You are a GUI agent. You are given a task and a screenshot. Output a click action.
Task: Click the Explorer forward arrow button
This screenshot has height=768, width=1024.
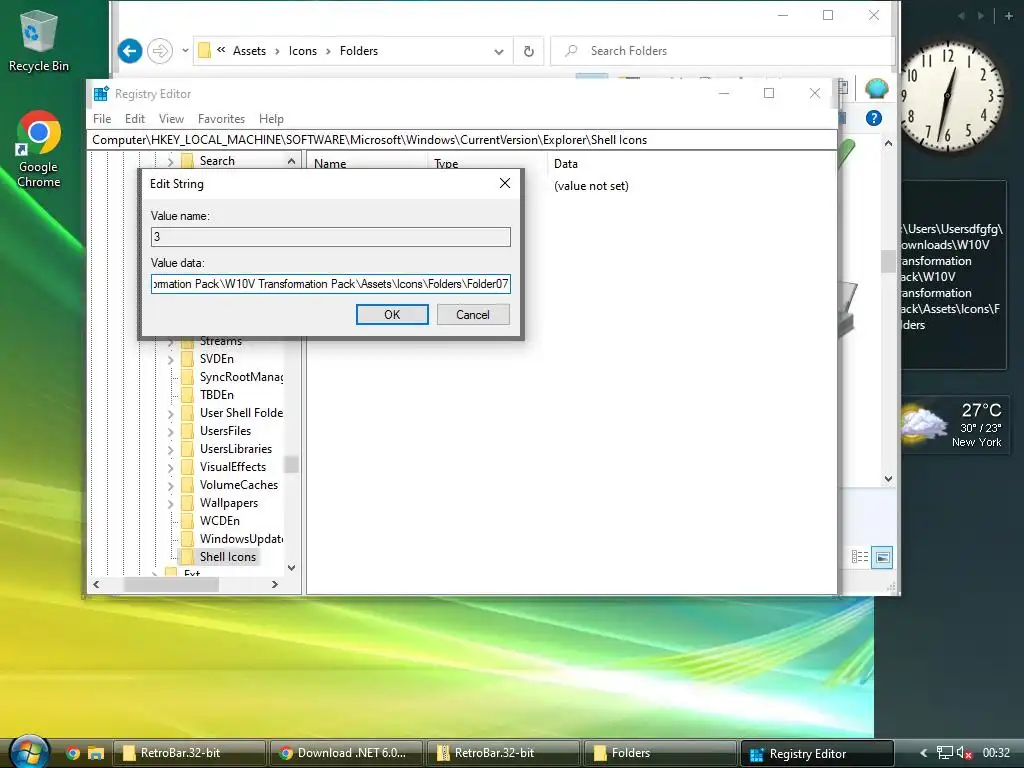[x=160, y=51]
